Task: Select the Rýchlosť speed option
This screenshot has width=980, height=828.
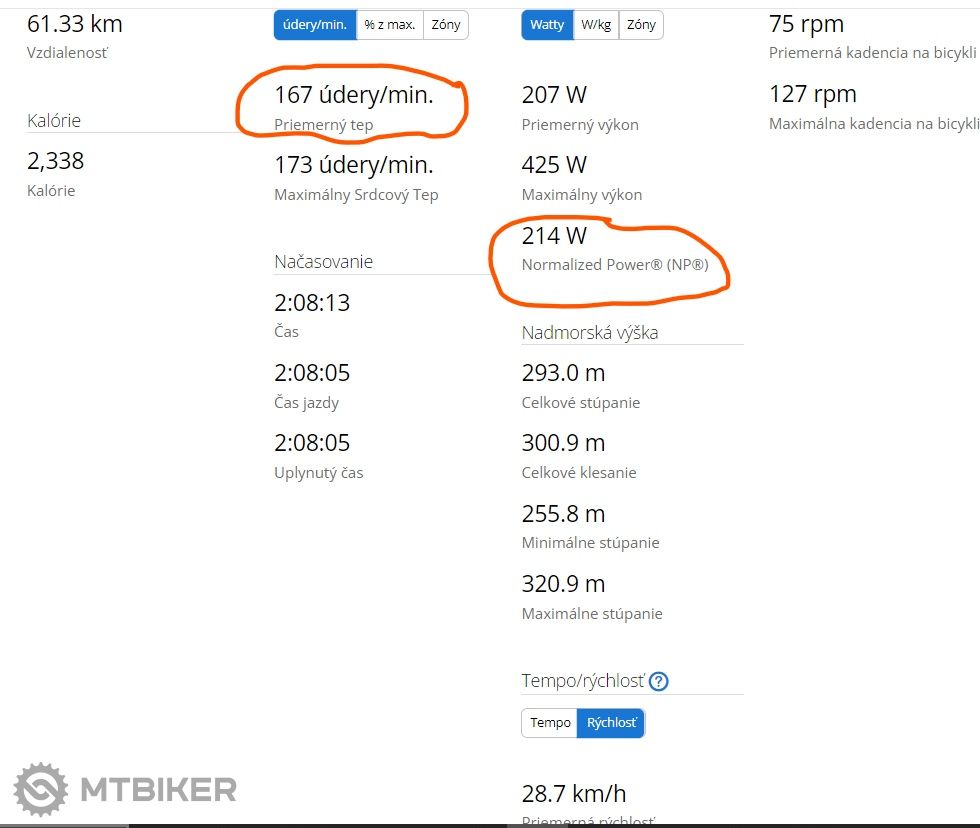Action: tap(612, 722)
